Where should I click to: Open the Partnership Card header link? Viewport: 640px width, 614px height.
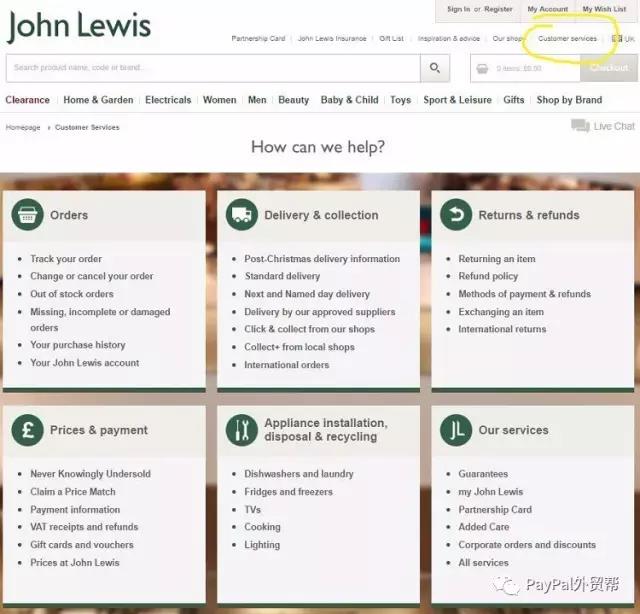258,38
